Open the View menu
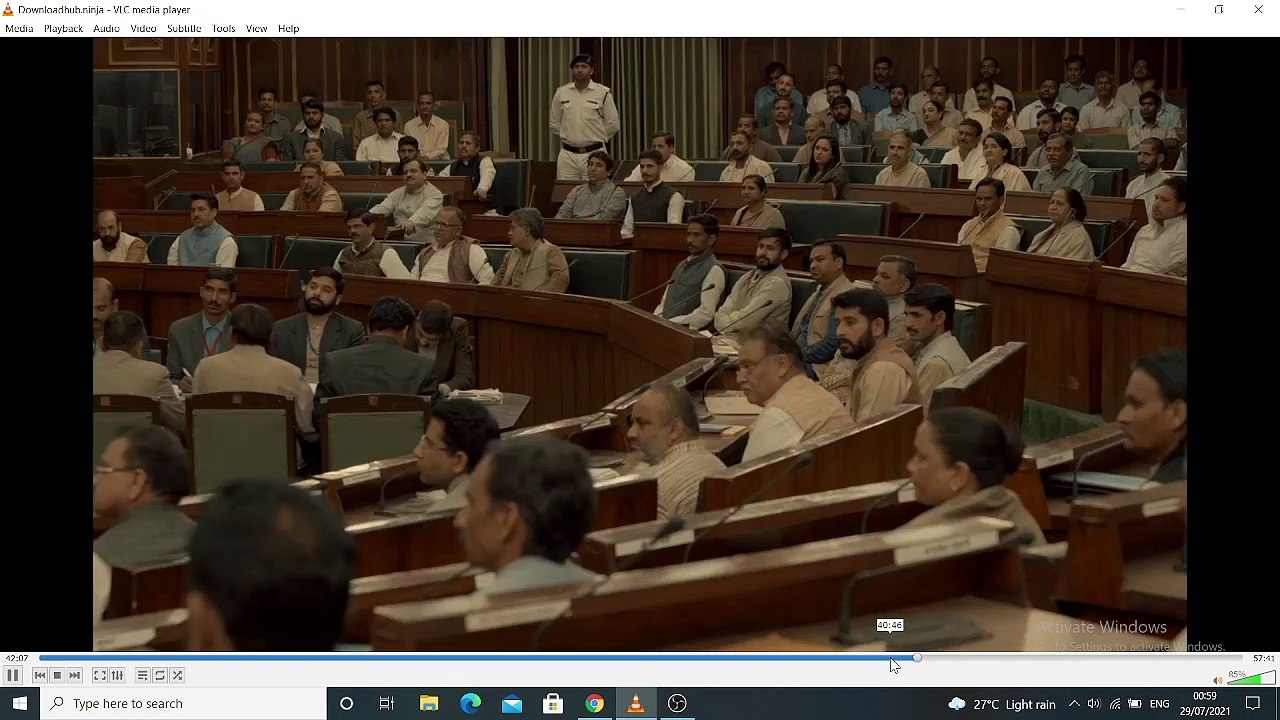The image size is (1280, 720). coord(256,29)
